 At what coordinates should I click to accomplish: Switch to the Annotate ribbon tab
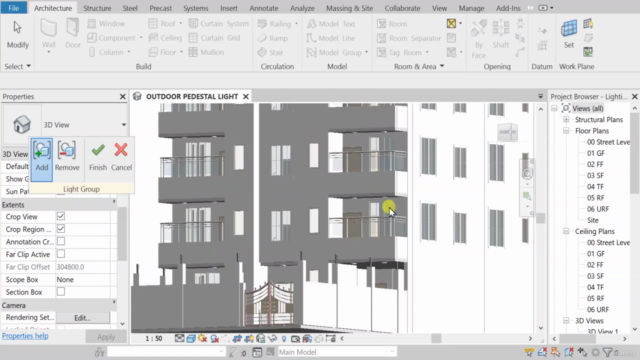264,8
